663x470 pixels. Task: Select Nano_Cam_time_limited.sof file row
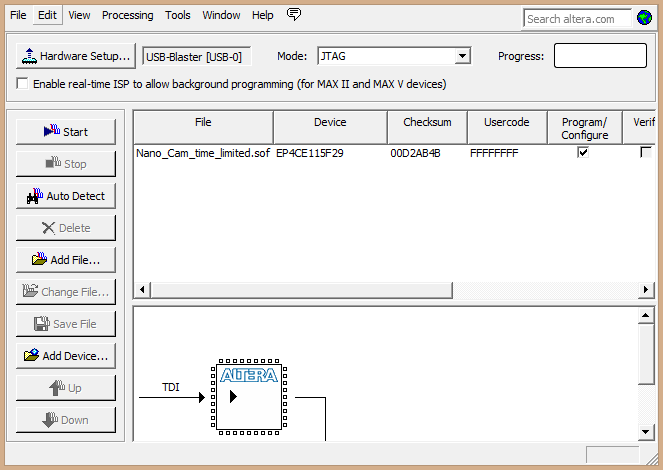tap(203, 153)
